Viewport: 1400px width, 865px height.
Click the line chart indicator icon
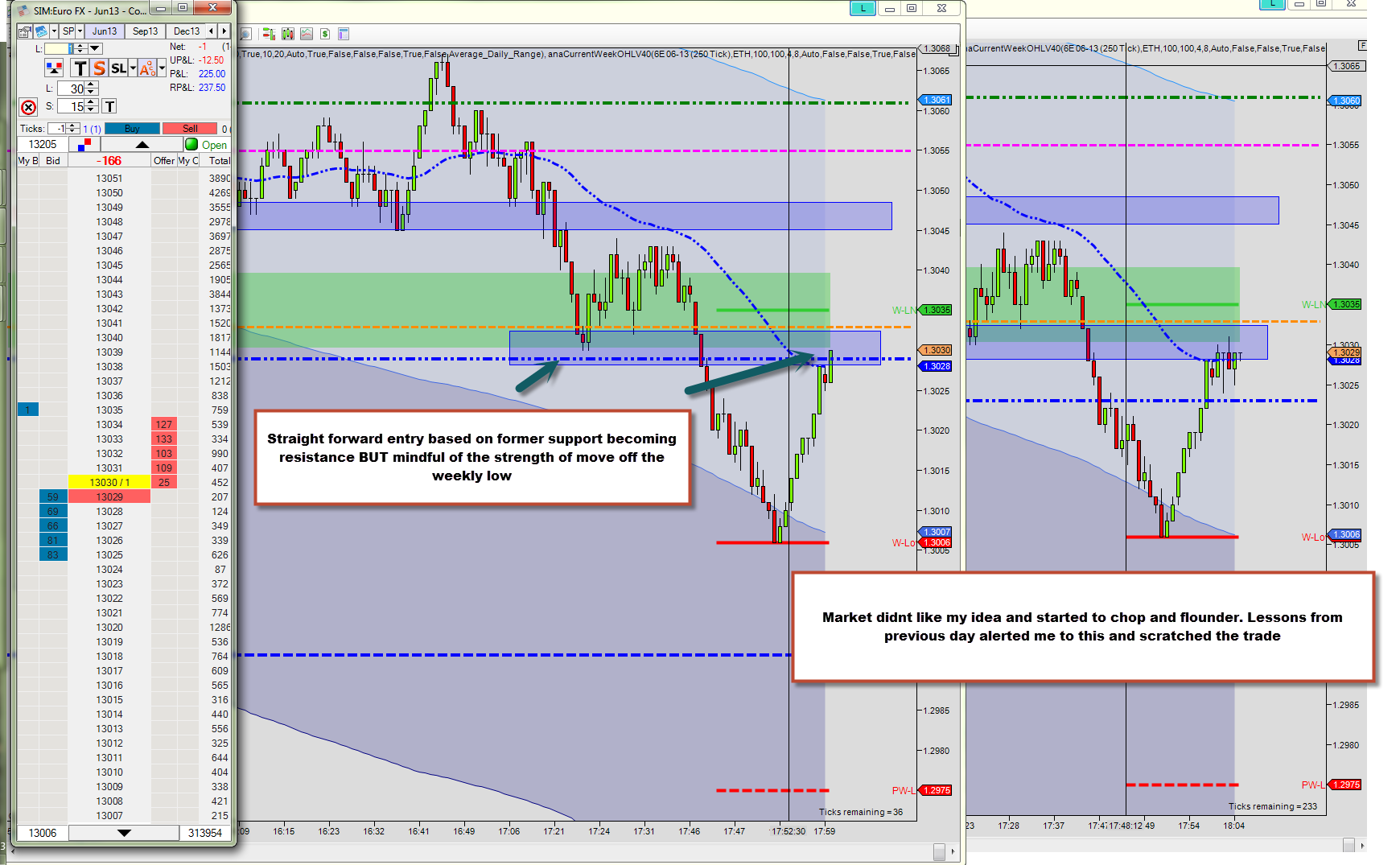coord(307,34)
